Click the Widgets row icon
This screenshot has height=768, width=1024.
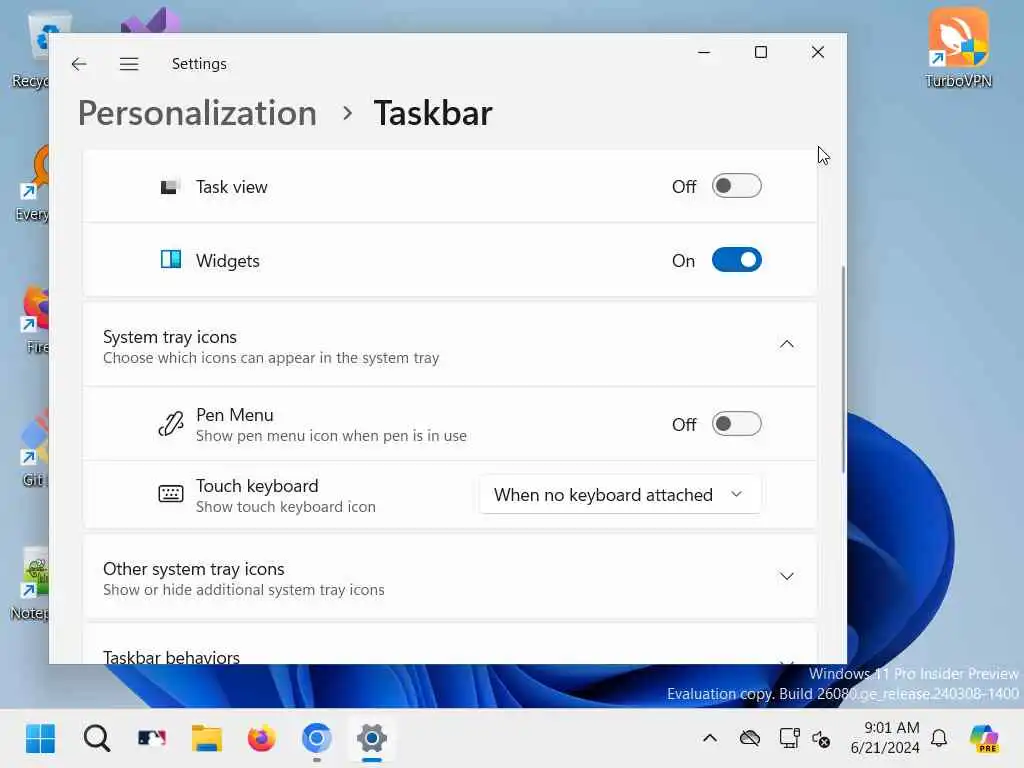coord(170,260)
